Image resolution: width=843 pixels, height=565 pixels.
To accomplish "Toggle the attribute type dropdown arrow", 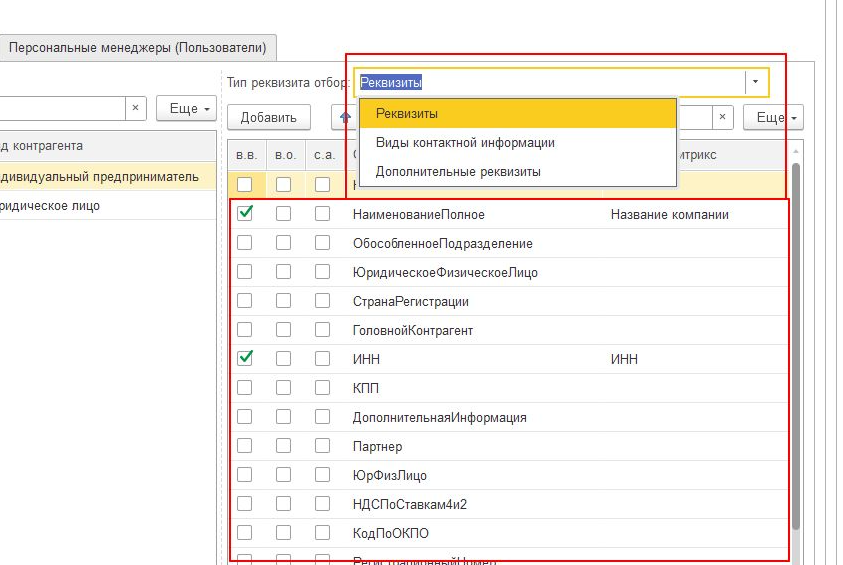I will (756, 82).
